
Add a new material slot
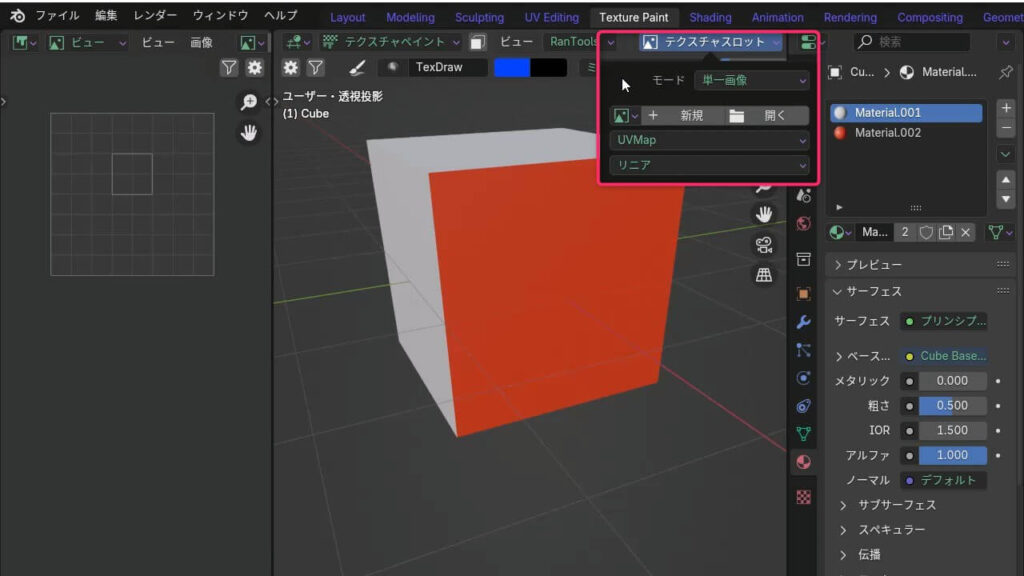[x=1006, y=108]
